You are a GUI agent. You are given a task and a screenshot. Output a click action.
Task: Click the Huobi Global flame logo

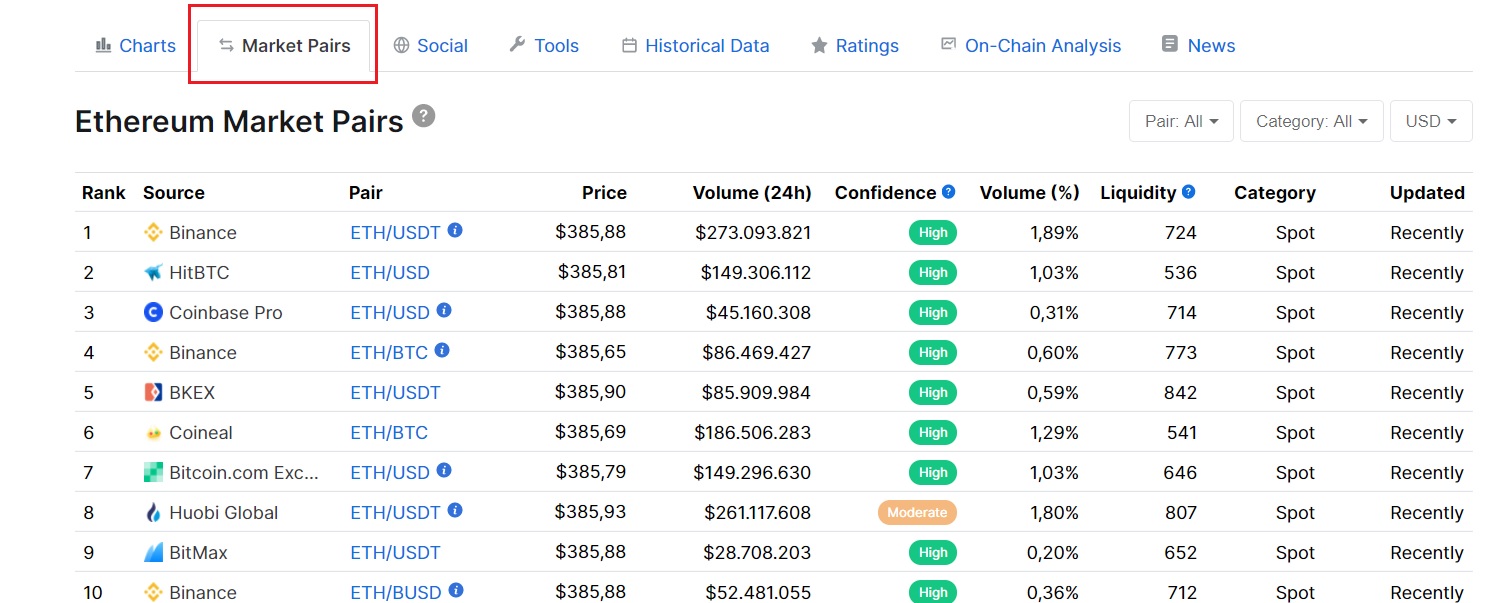coord(153,513)
